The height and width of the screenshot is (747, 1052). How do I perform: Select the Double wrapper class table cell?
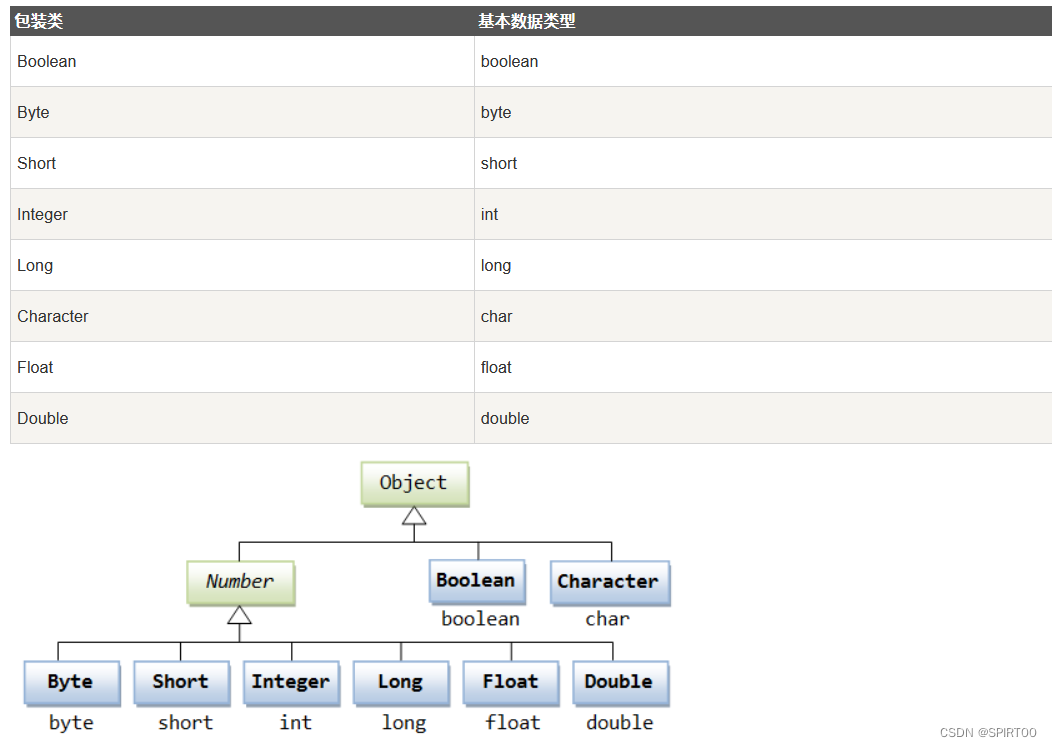tap(242, 418)
